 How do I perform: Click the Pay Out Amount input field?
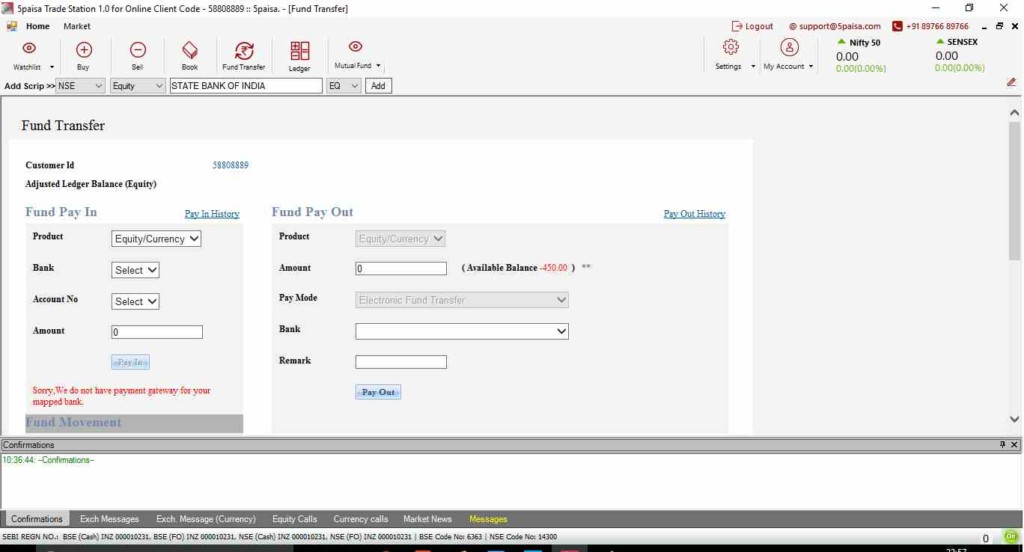click(x=401, y=269)
